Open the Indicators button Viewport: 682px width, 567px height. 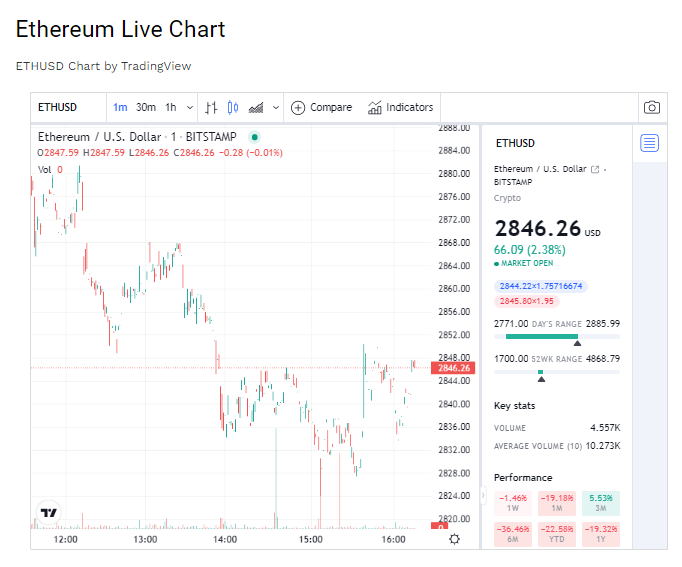401,107
